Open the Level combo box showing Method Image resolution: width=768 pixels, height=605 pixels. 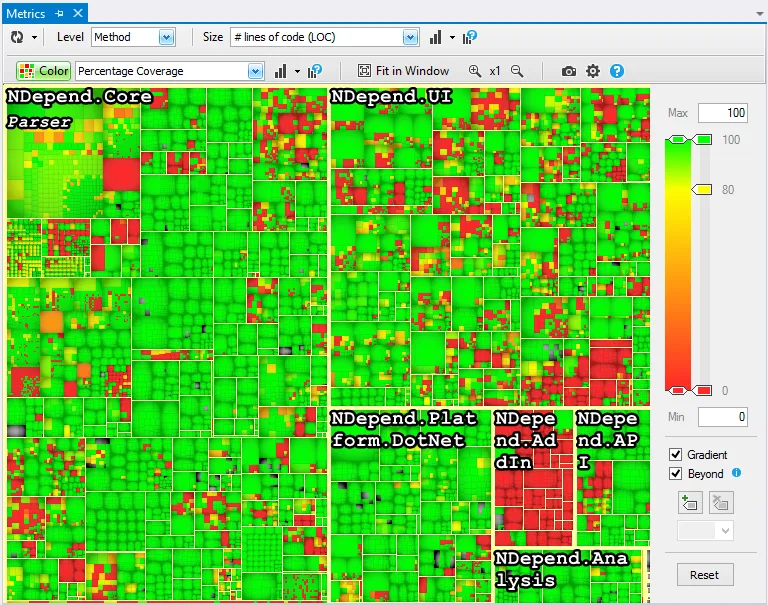pyautogui.click(x=133, y=37)
